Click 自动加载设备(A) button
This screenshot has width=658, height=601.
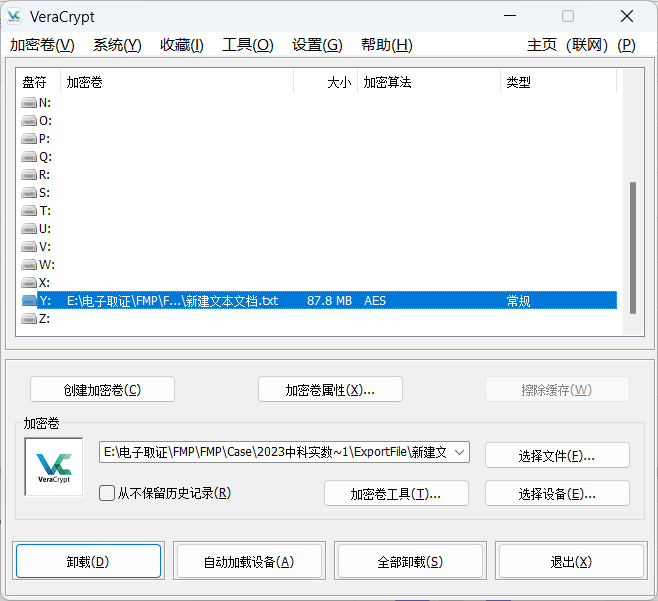click(249, 561)
